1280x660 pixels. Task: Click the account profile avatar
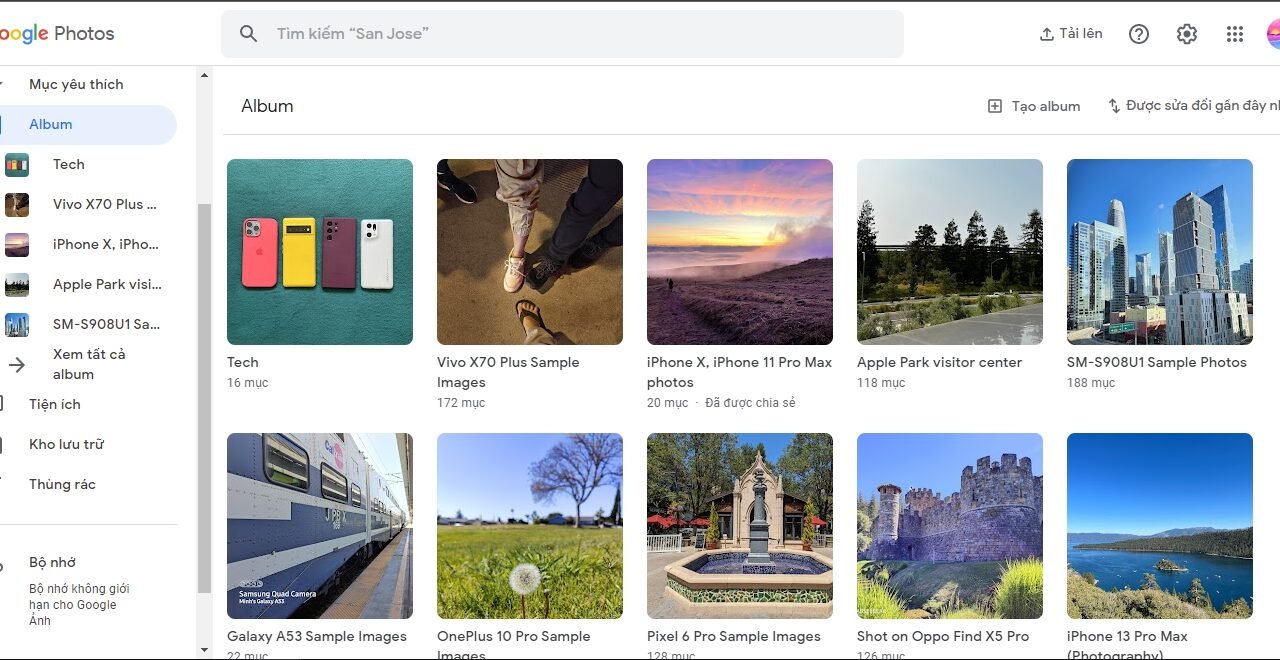[1273, 34]
